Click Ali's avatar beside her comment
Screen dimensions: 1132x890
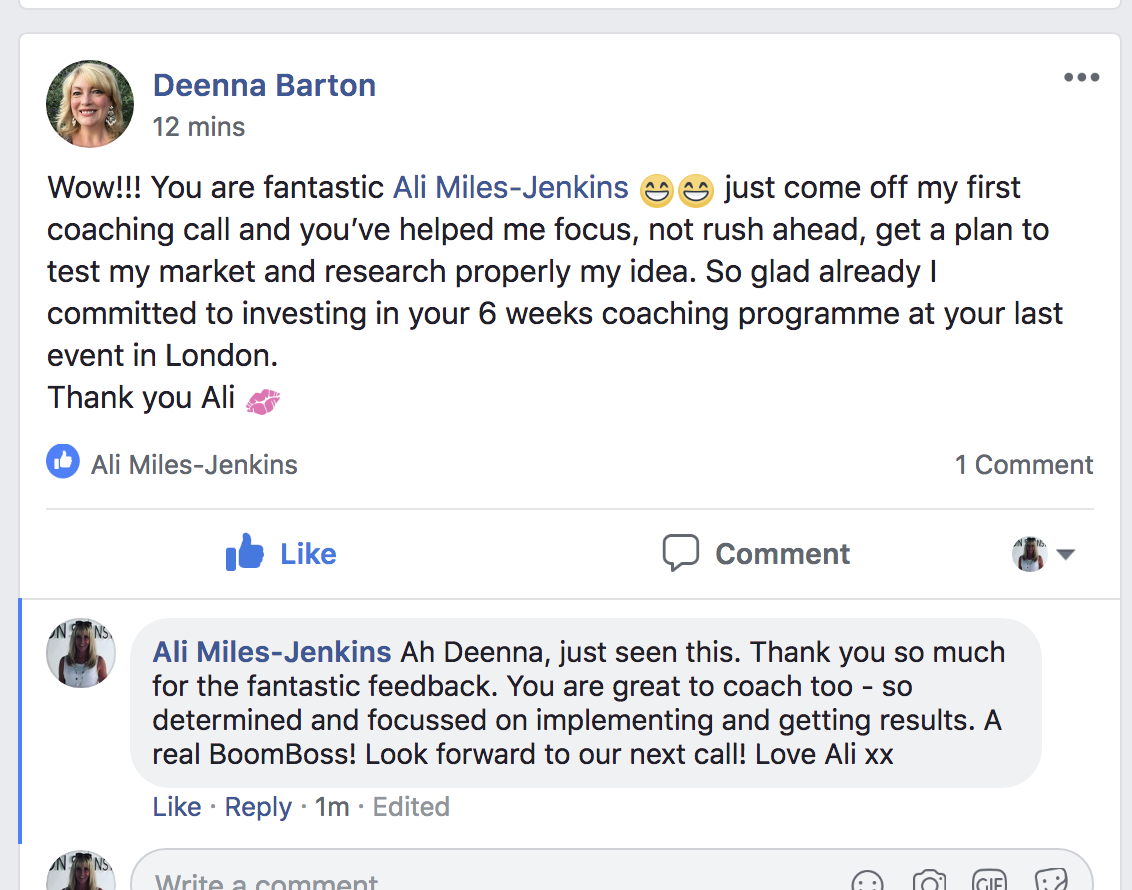[81, 652]
